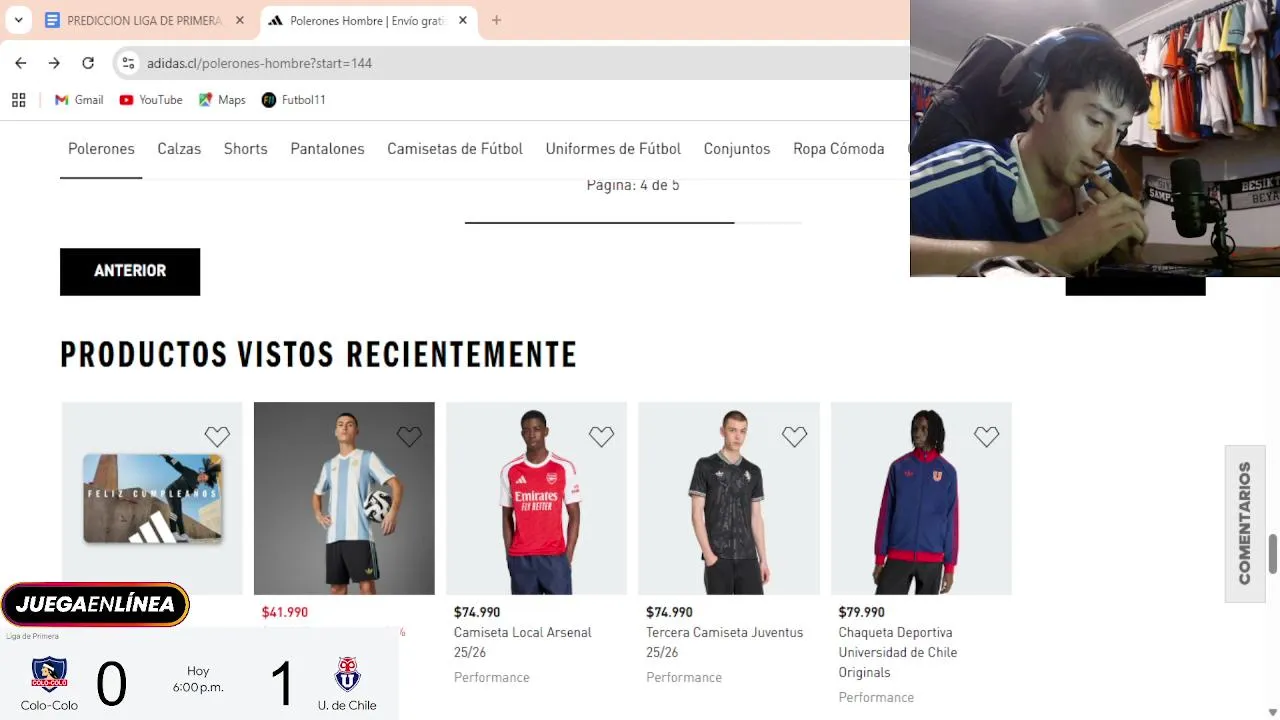Toggle heart on Argentina jersey product

[x=409, y=437]
